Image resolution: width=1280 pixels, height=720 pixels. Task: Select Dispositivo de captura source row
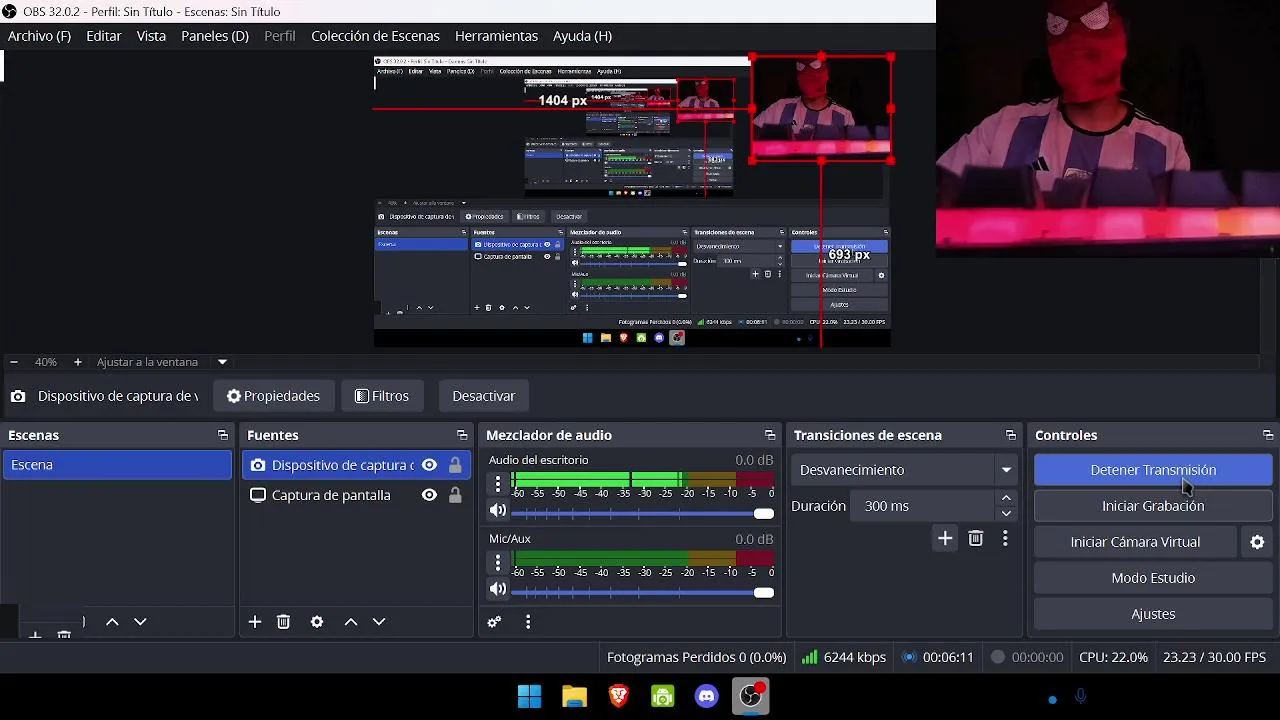click(x=356, y=465)
